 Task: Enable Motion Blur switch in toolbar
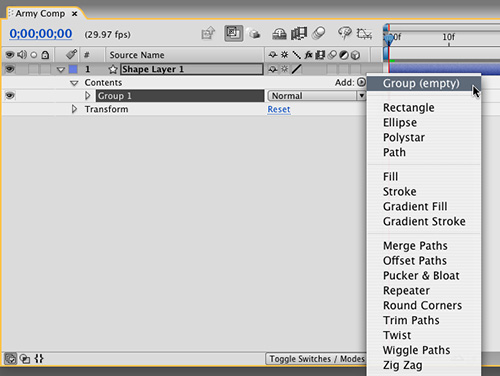point(318,33)
